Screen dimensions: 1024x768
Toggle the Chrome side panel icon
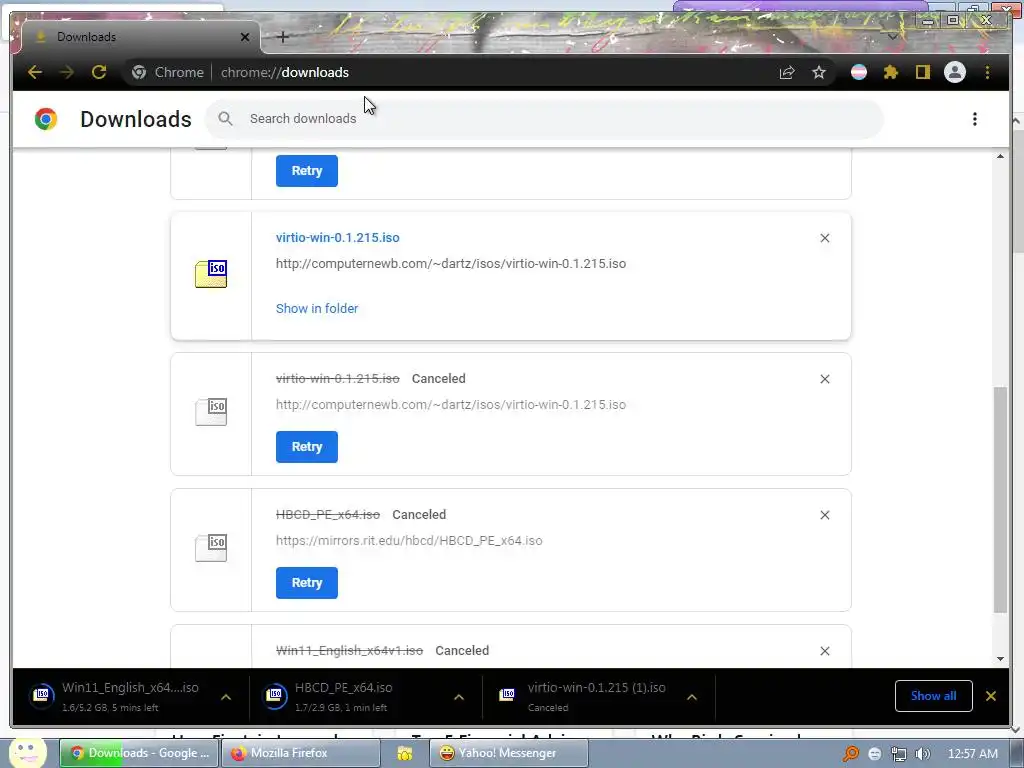pos(922,72)
